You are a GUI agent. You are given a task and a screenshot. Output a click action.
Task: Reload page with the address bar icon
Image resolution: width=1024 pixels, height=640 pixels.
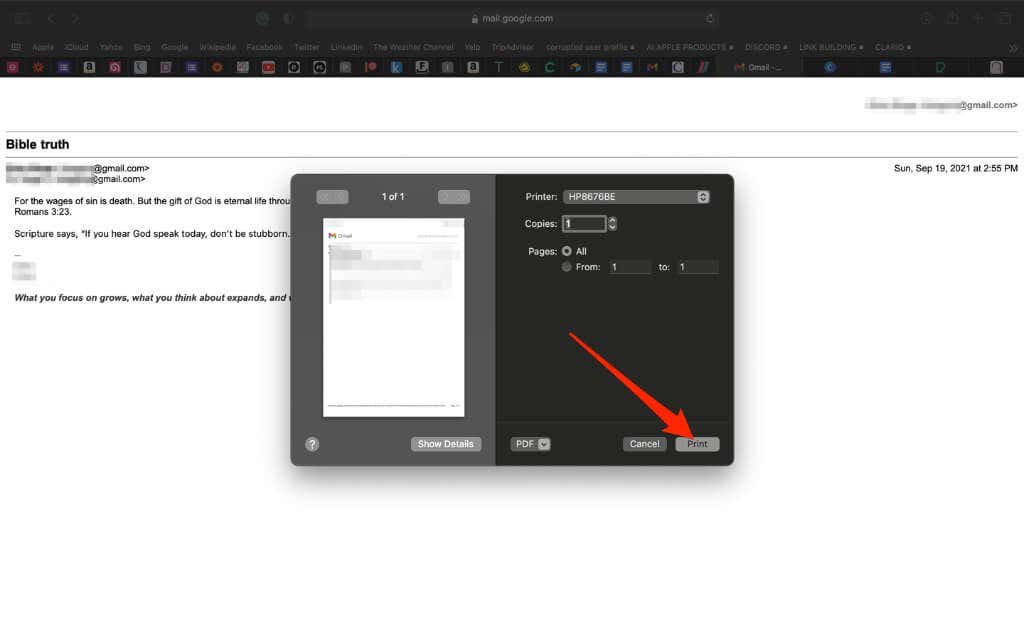(x=710, y=18)
